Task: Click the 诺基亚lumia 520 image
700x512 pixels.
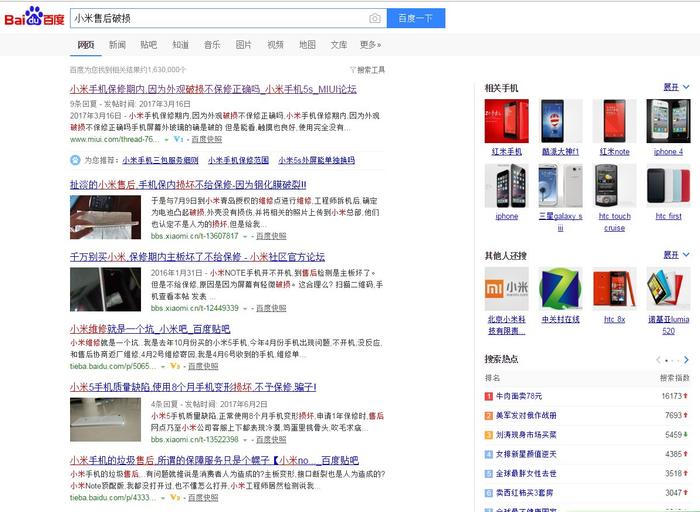Action: pos(668,289)
